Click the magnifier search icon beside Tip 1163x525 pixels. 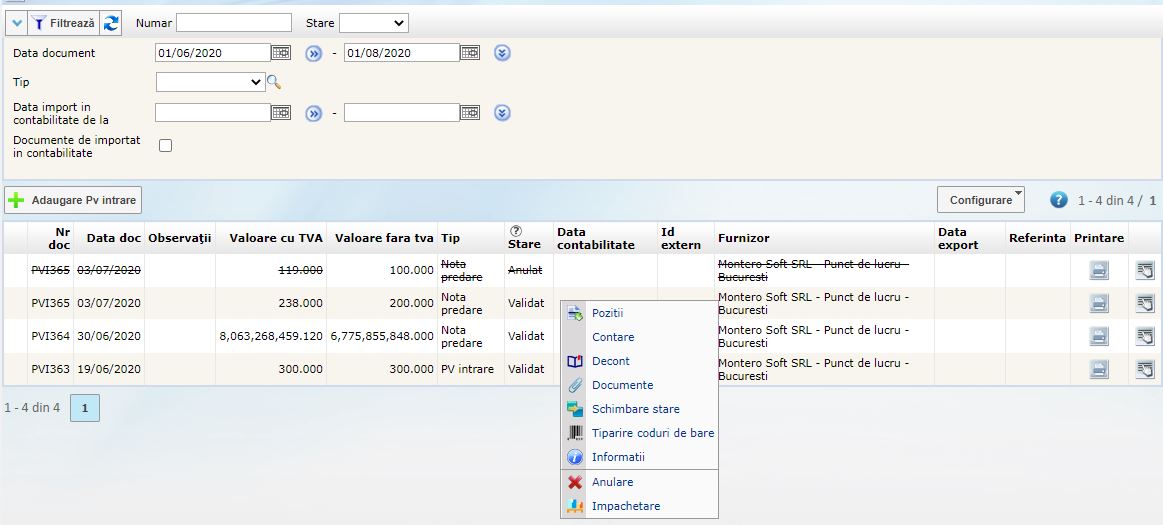pos(274,82)
